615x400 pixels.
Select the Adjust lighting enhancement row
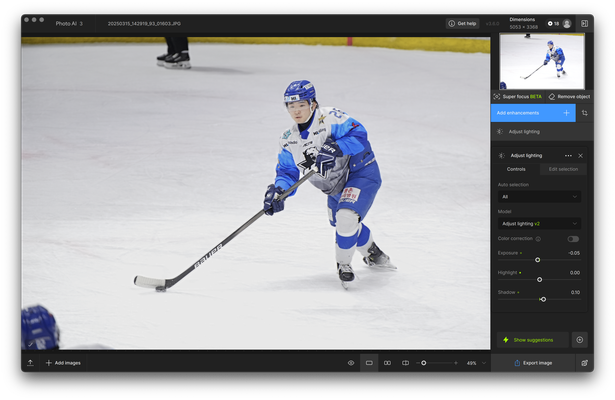tap(542, 132)
